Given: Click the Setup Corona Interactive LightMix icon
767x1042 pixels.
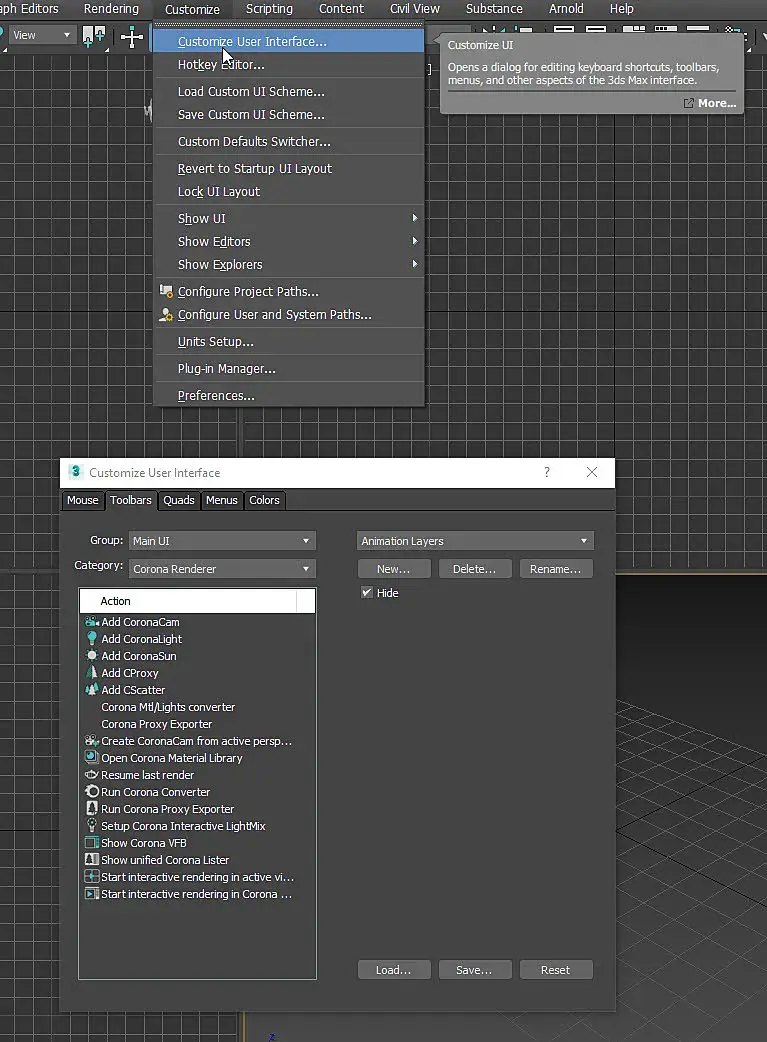Looking at the screenshot, I should coord(92,825).
